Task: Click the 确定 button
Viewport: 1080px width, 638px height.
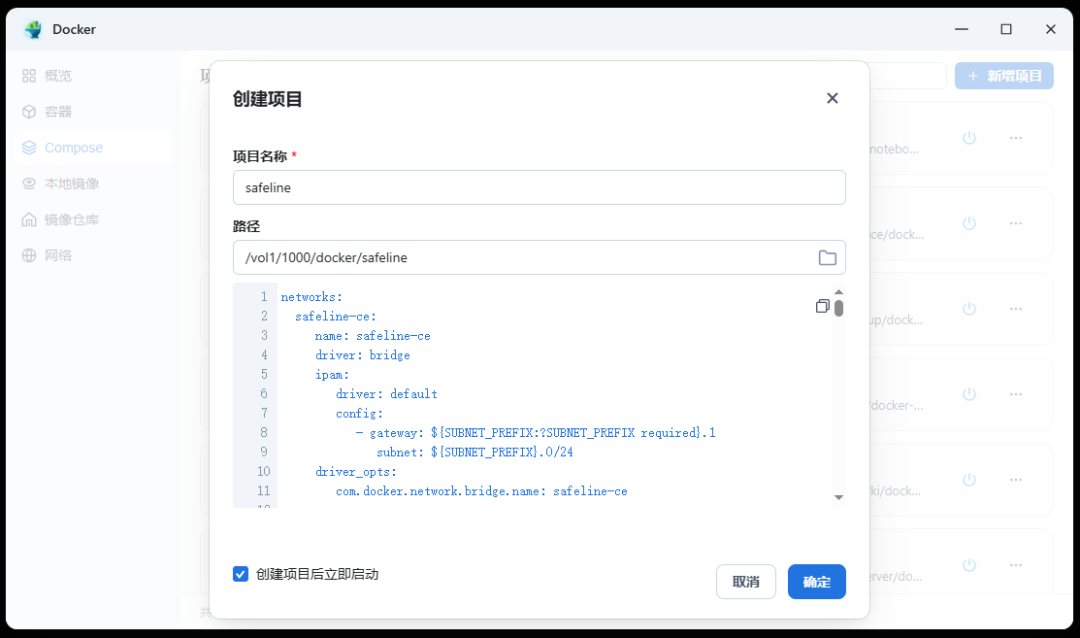Action: (816, 582)
